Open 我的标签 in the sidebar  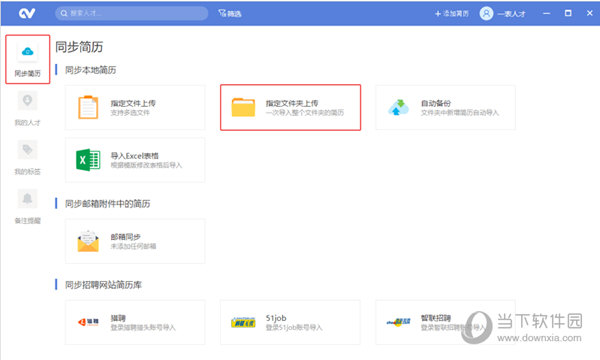(x=28, y=158)
